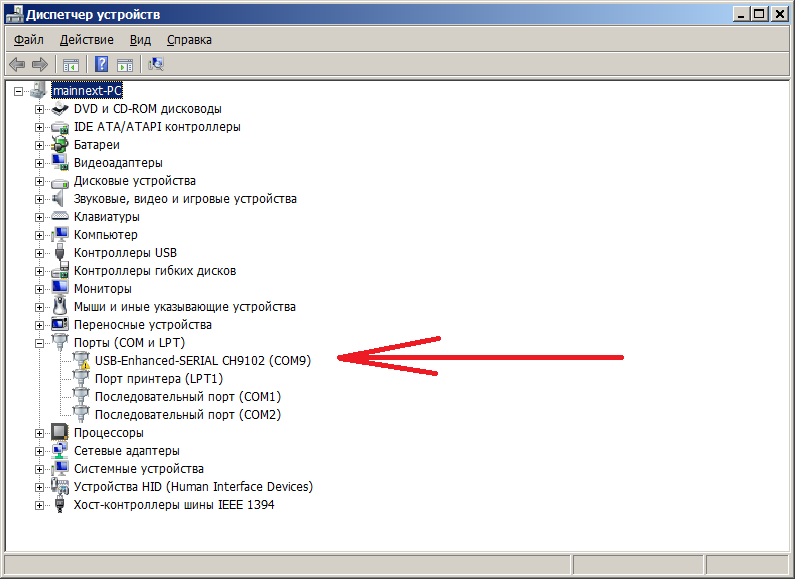
Task: Open the Действие menu
Action: tap(86, 40)
